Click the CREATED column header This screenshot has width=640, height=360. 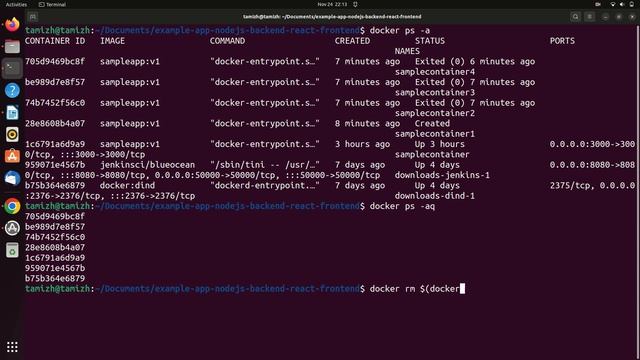pyautogui.click(x=352, y=41)
